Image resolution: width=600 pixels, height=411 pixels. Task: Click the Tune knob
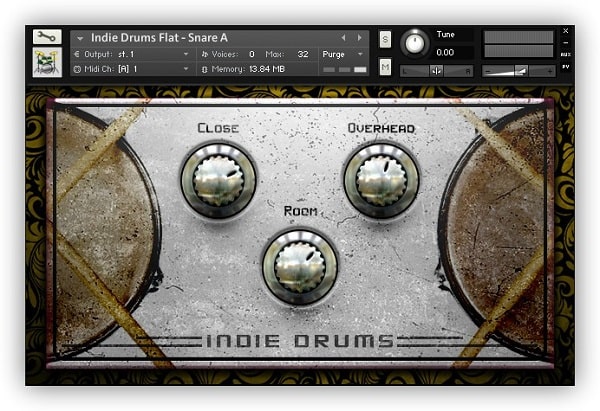click(414, 43)
